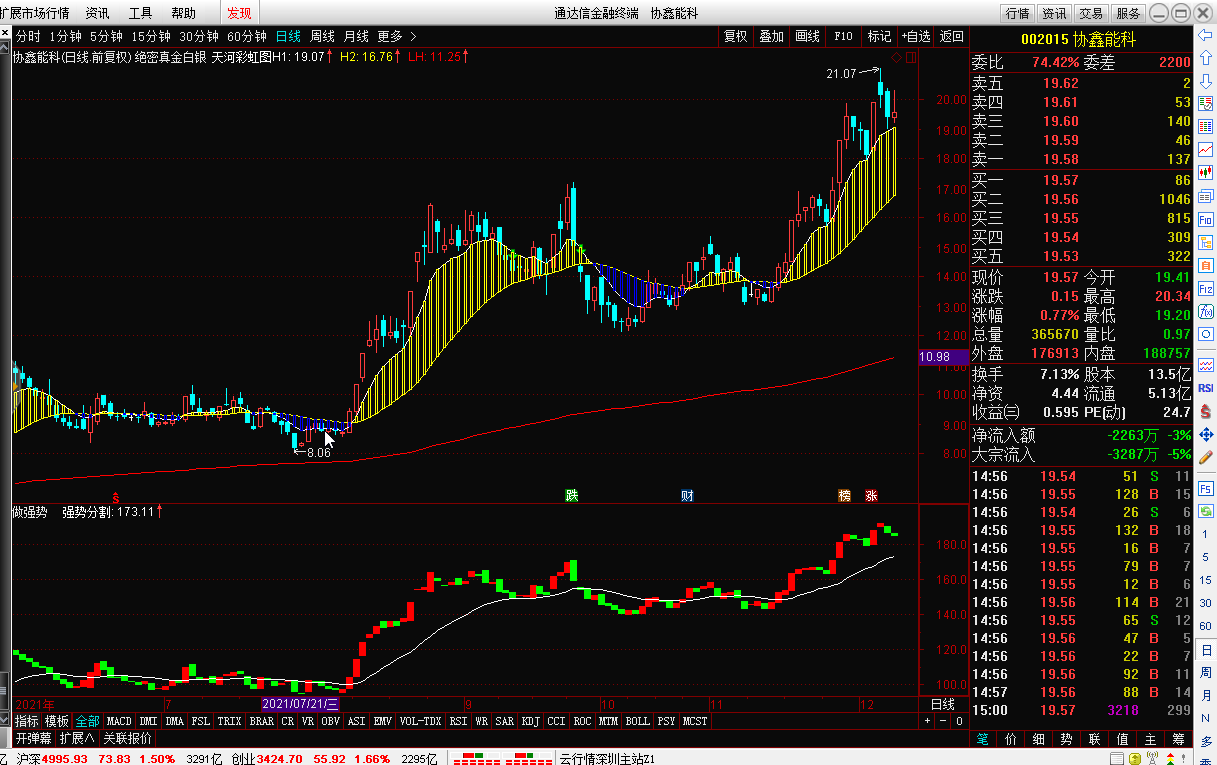Image resolution: width=1217 pixels, height=765 pixels.
Task: Click the 日线 label below chart axis
Action: click(x=943, y=704)
